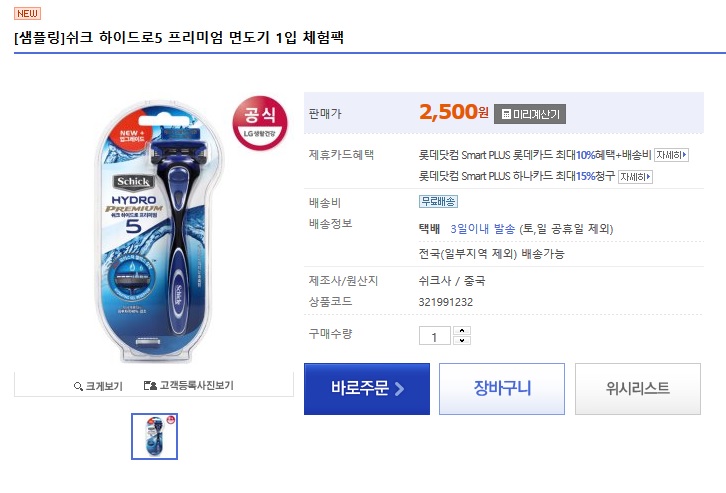Open 자세히 details for 하나카드 15% discount
The height and width of the screenshot is (493, 726).
point(635,177)
